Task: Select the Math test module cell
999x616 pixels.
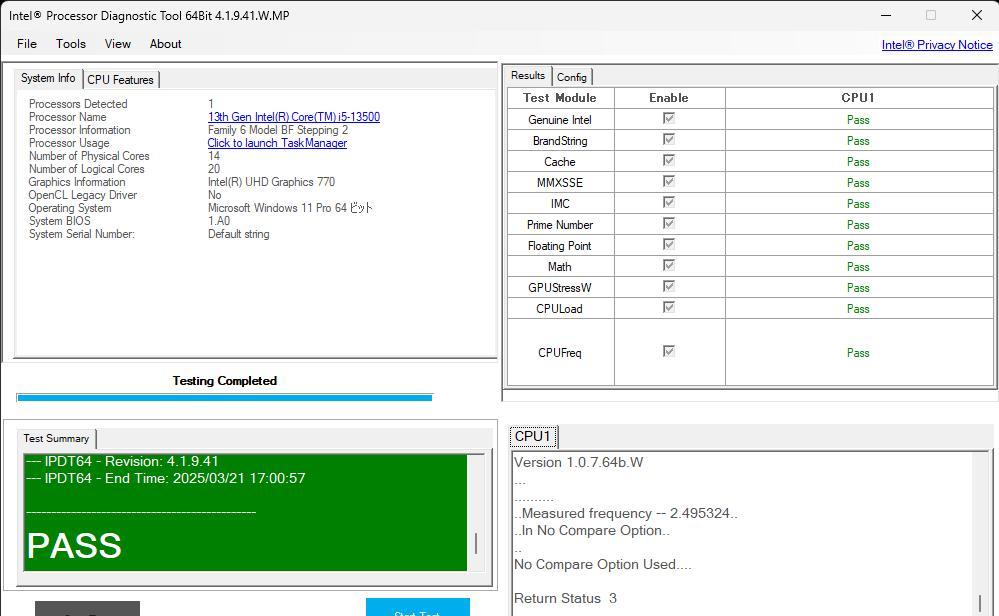Action: [x=560, y=267]
